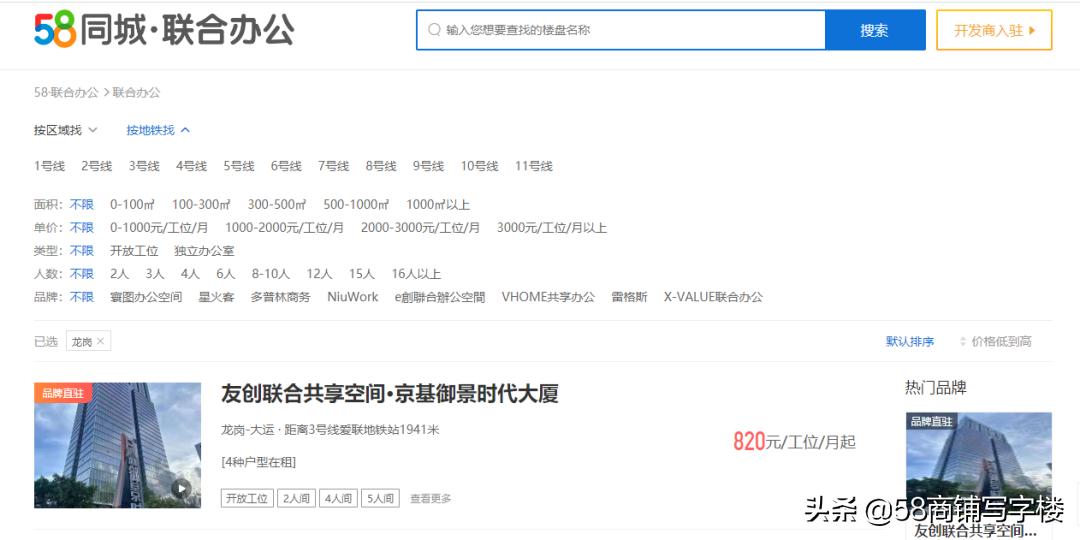This screenshot has width=1080, height=540.
Task: Select 不限 in the 品牌 row
Action: tap(81, 298)
